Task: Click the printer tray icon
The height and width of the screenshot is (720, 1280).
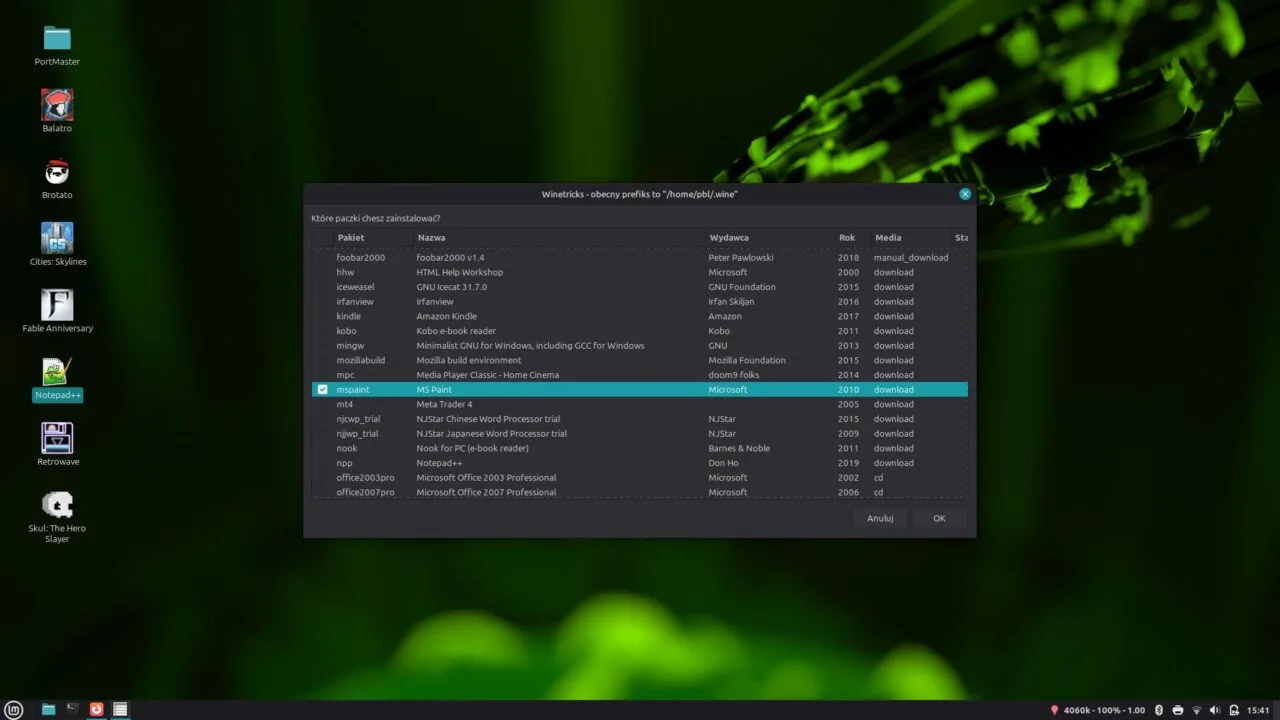Action: click(x=1178, y=710)
